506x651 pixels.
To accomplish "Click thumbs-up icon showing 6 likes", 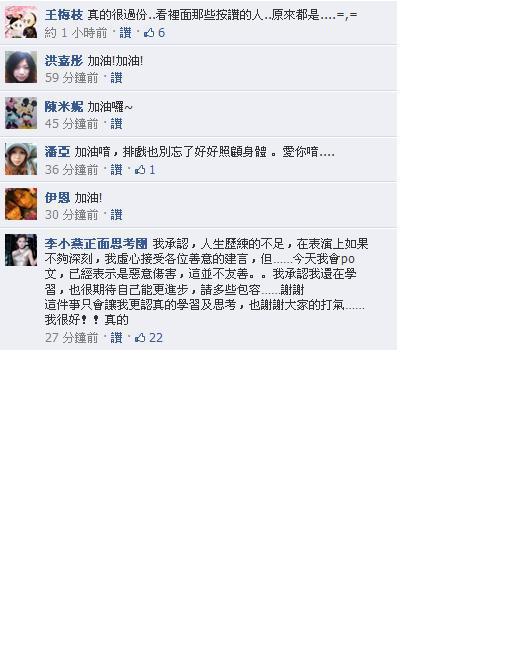I will (149, 33).
